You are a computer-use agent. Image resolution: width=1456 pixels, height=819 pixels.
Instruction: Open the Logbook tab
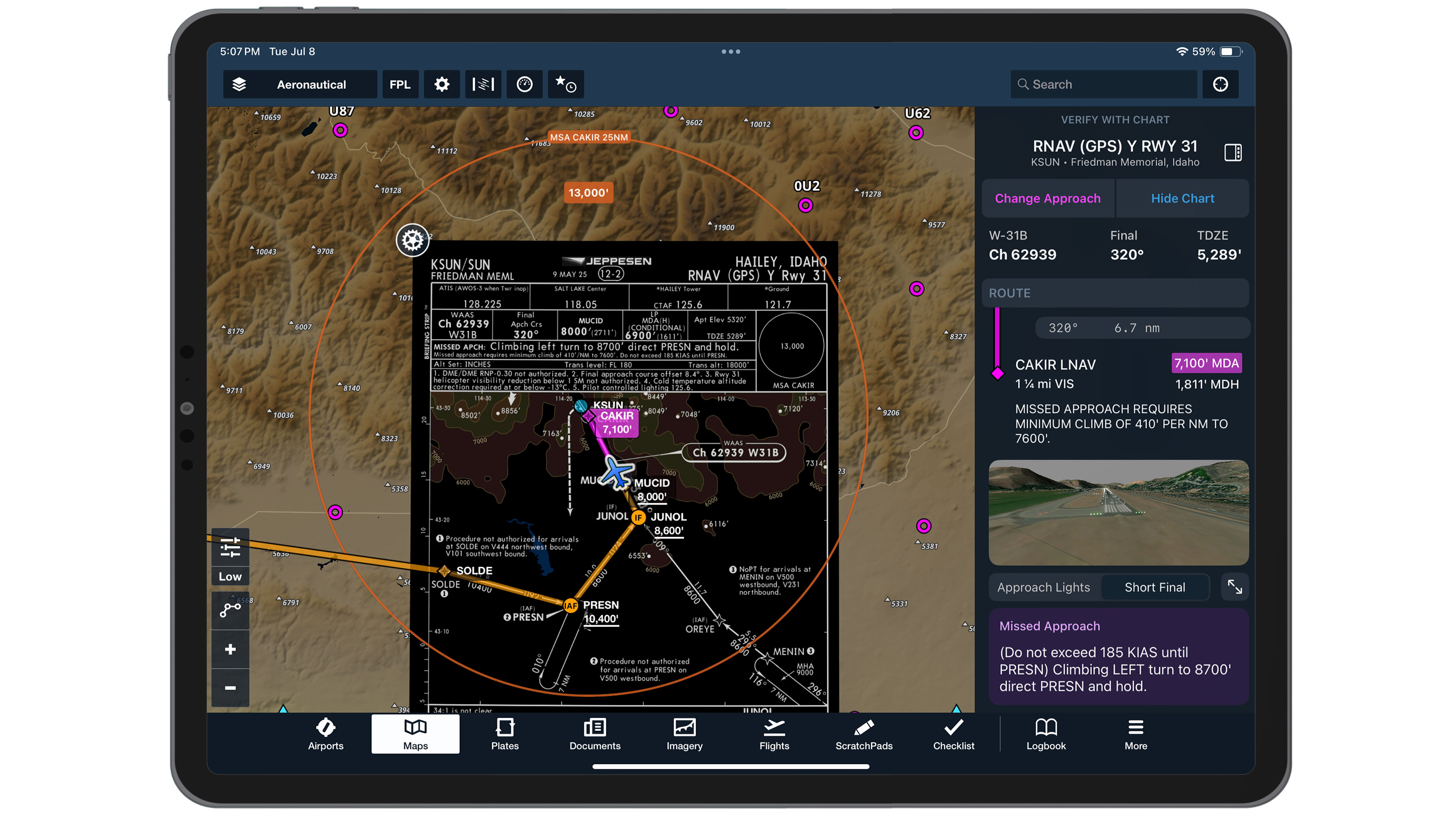pos(1046,735)
